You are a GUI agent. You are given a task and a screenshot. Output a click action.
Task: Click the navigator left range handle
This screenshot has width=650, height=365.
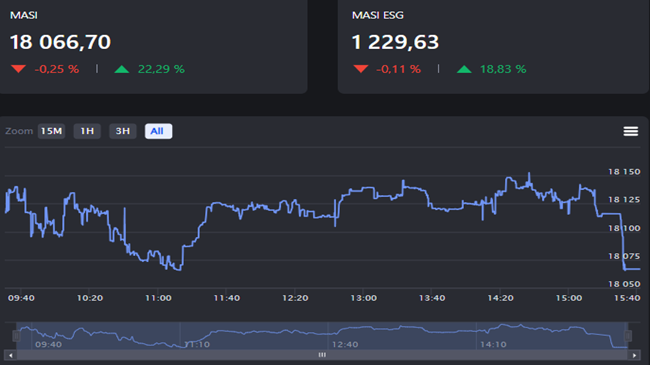(x=16, y=336)
